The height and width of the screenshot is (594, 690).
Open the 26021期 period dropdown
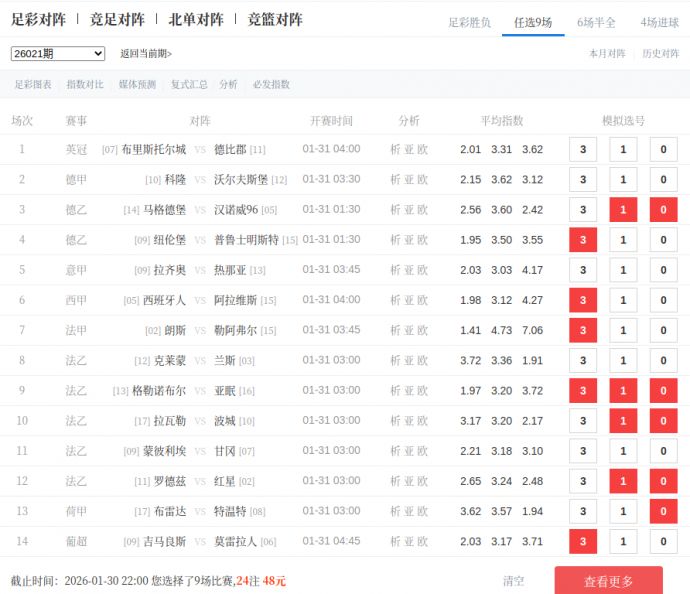pyautogui.click(x=58, y=54)
